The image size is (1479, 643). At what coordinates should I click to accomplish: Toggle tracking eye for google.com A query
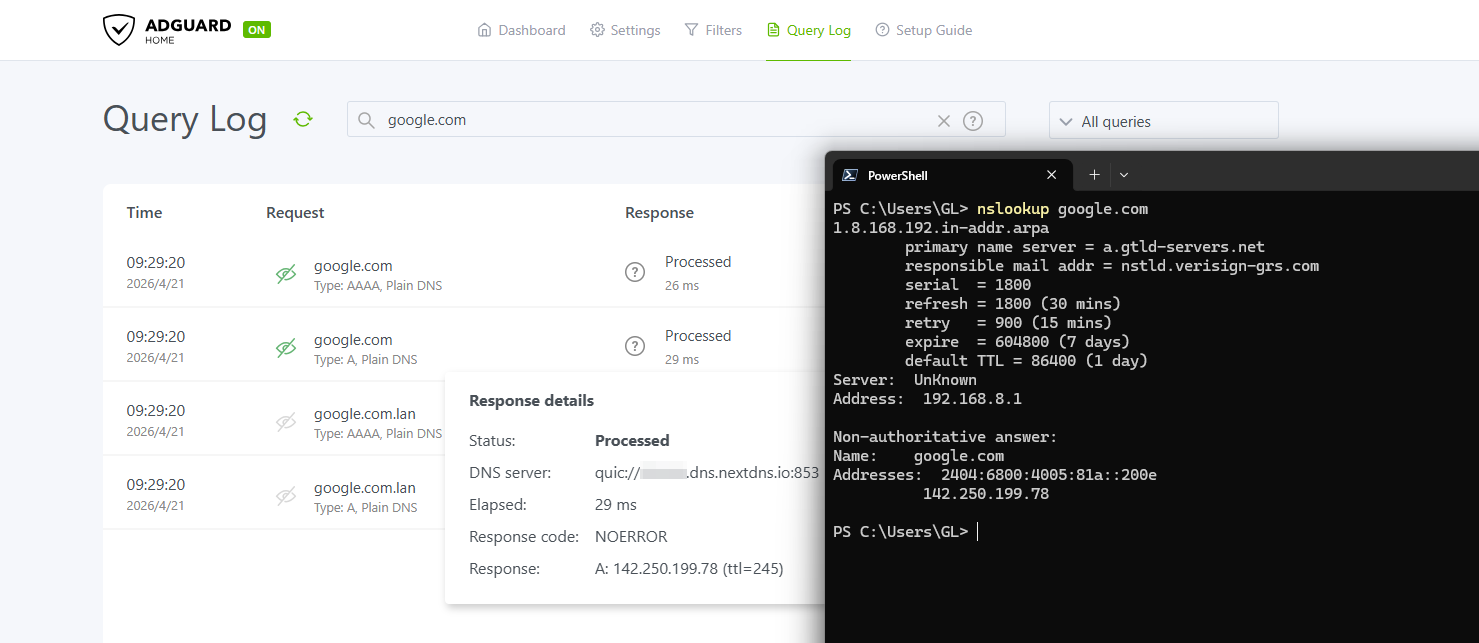(x=286, y=348)
